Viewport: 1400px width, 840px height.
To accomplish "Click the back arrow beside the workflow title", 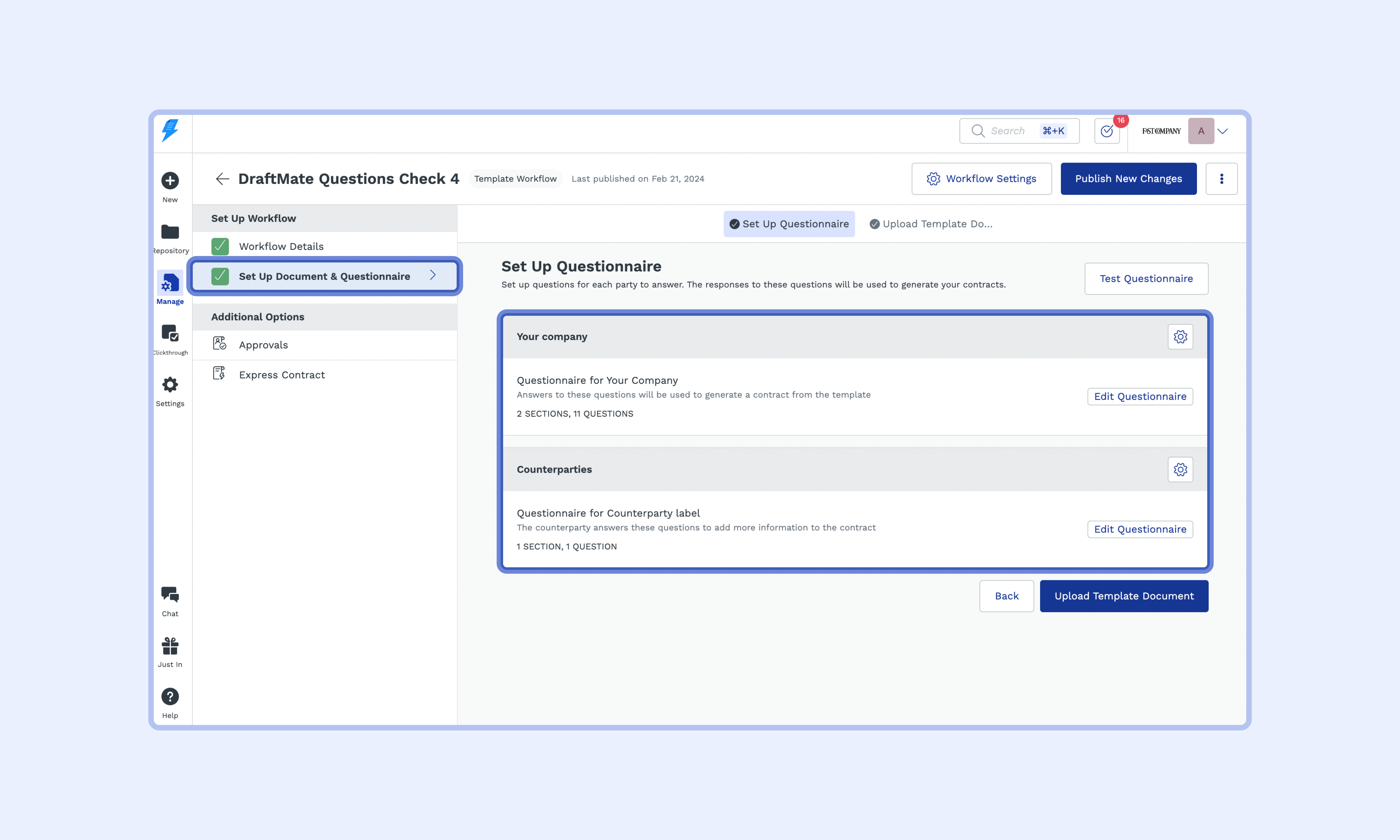I will coord(222,179).
